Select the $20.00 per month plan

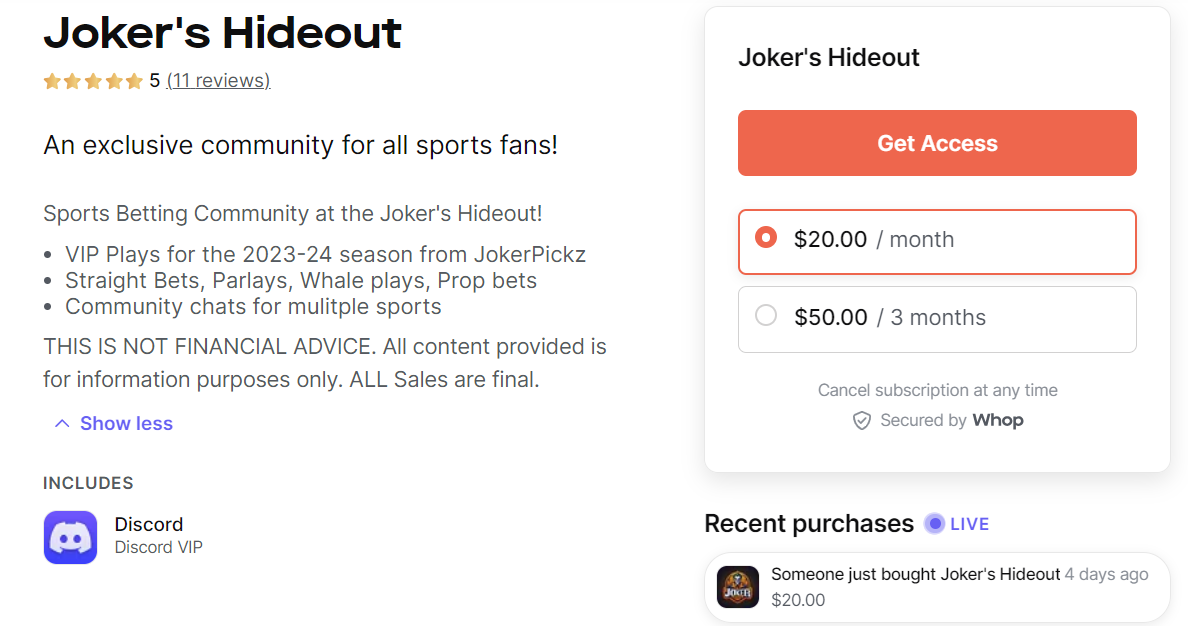(x=937, y=241)
